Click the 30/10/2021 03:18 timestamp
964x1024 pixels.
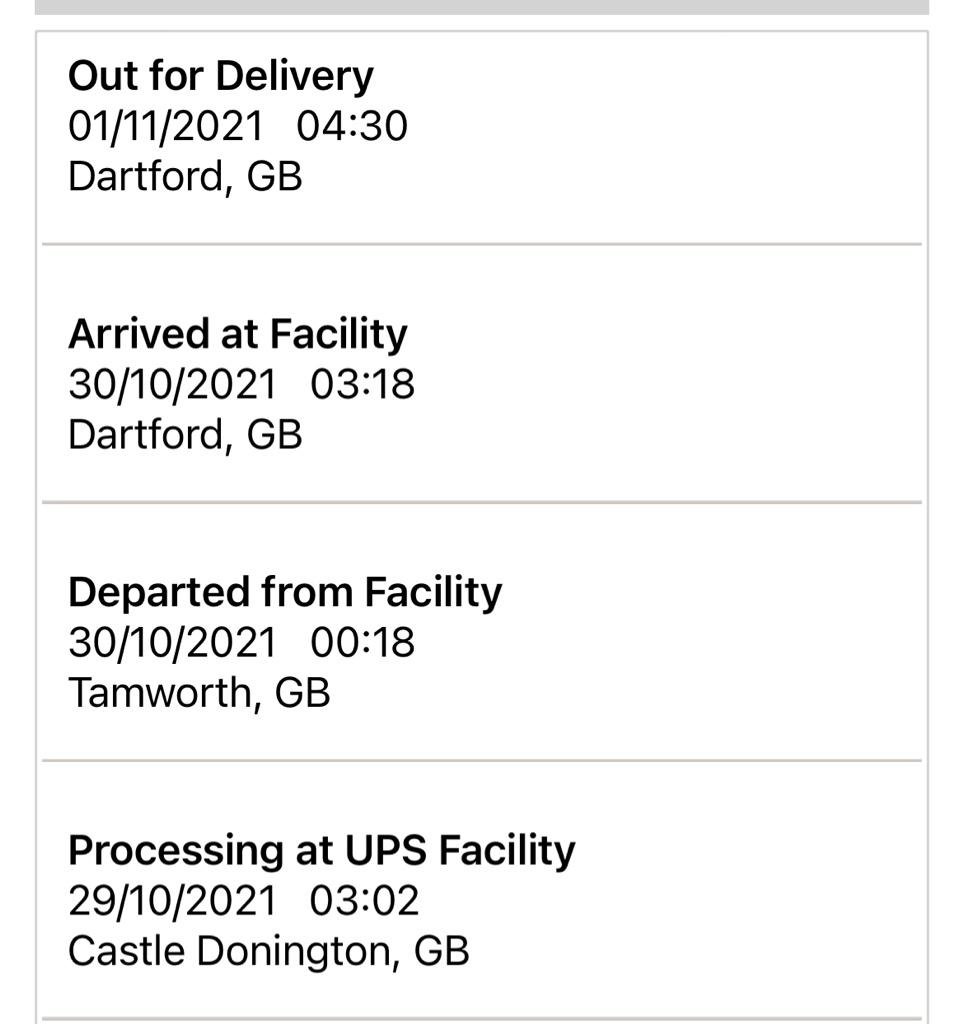click(241, 384)
